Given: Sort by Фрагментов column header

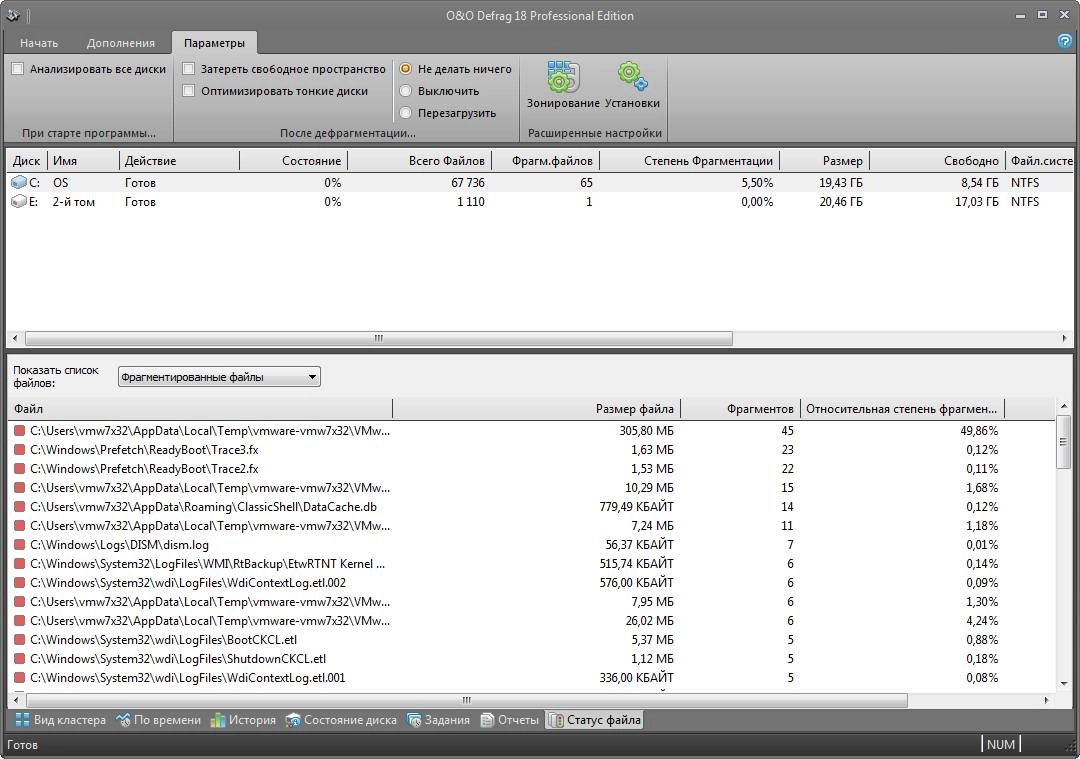Looking at the screenshot, I should (740, 408).
